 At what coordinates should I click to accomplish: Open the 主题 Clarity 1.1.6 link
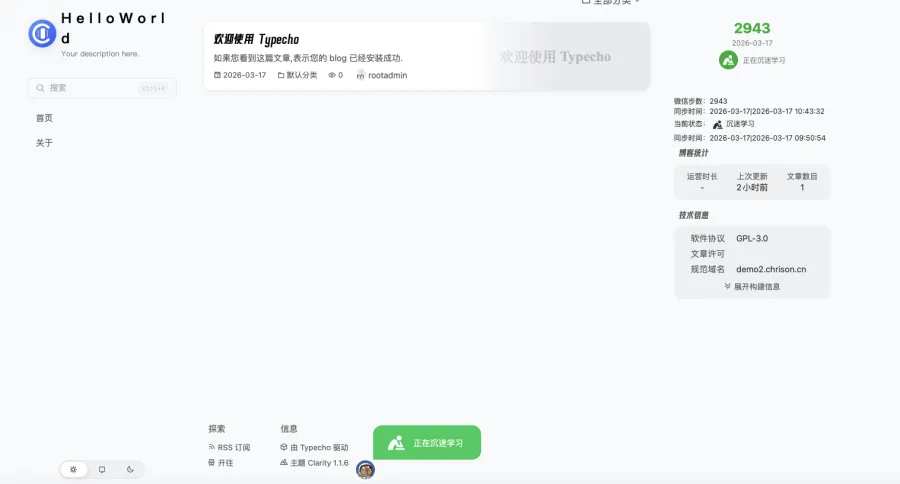[x=314, y=463]
